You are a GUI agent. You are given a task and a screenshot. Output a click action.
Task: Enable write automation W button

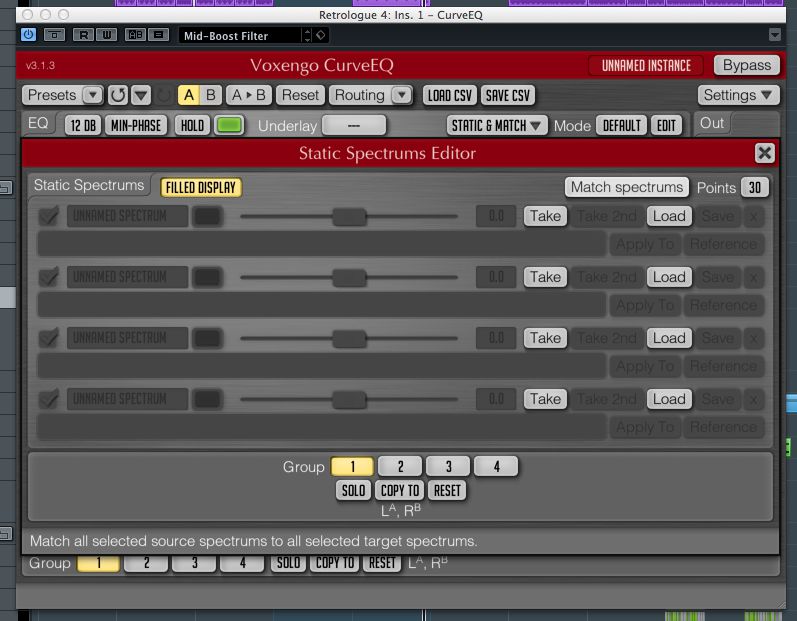107,35
